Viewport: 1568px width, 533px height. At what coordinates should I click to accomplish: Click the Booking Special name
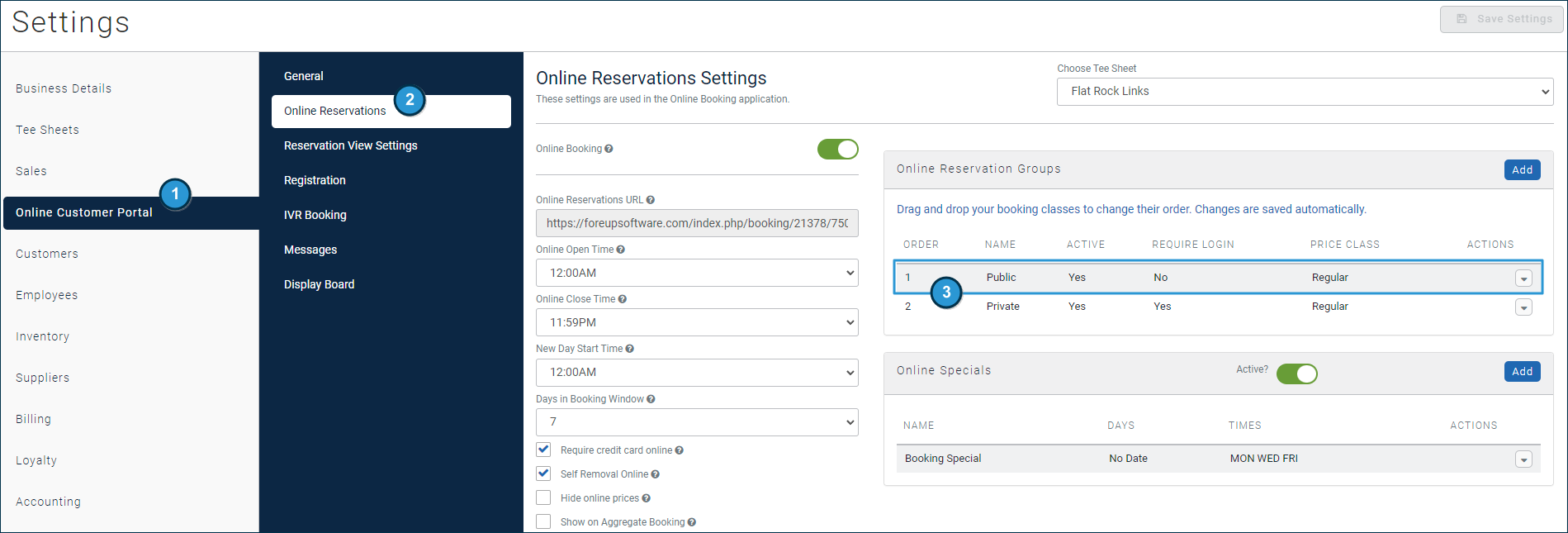(943, 459)
